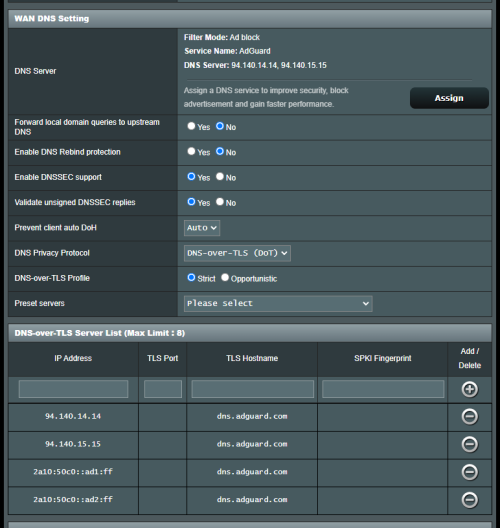This screenshot has width=500, height=528.
Task: Delete the 94.140.14.14 server entry
Action: click(x=469, y=417)
